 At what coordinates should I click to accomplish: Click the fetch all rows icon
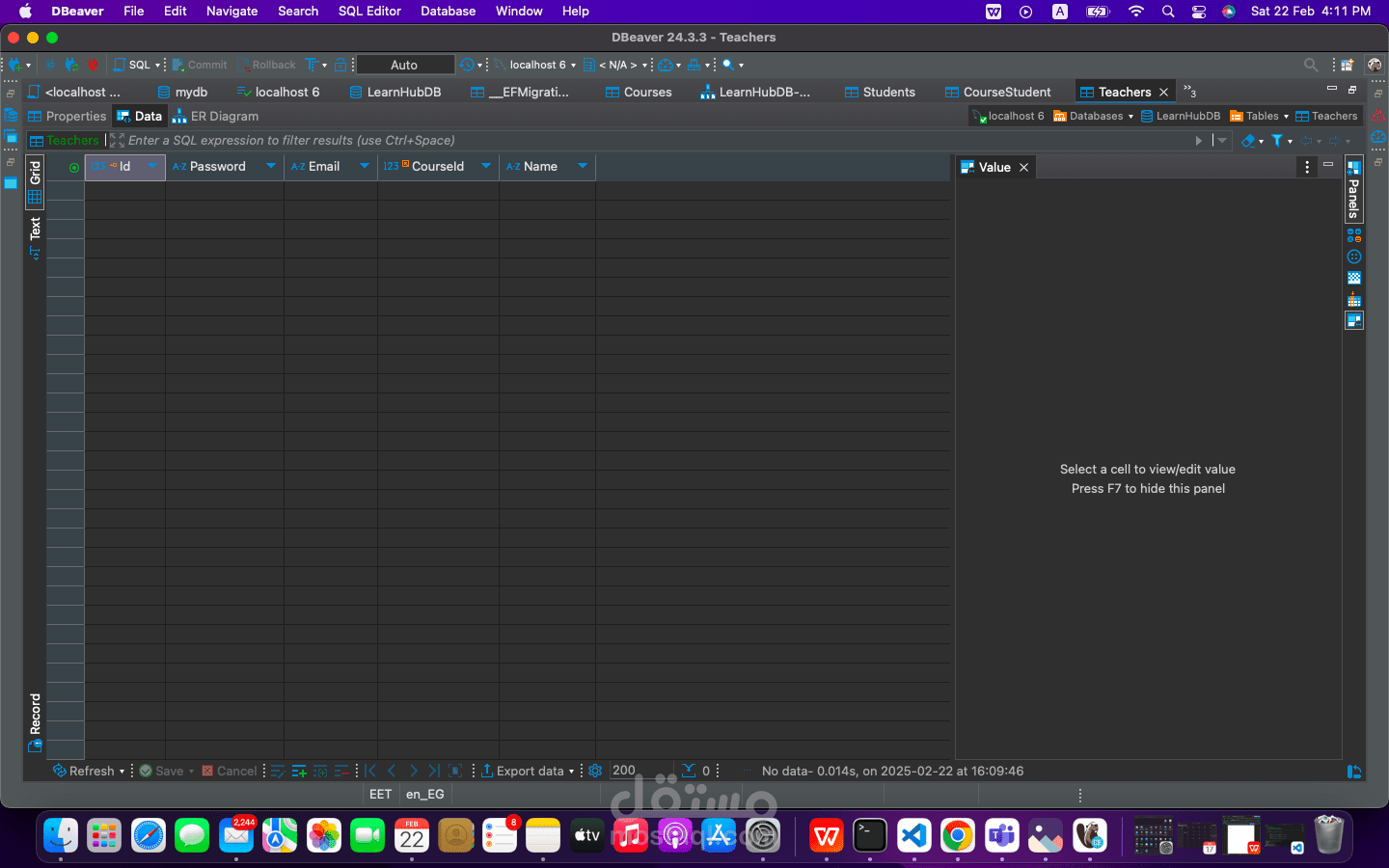pos(455,771)
